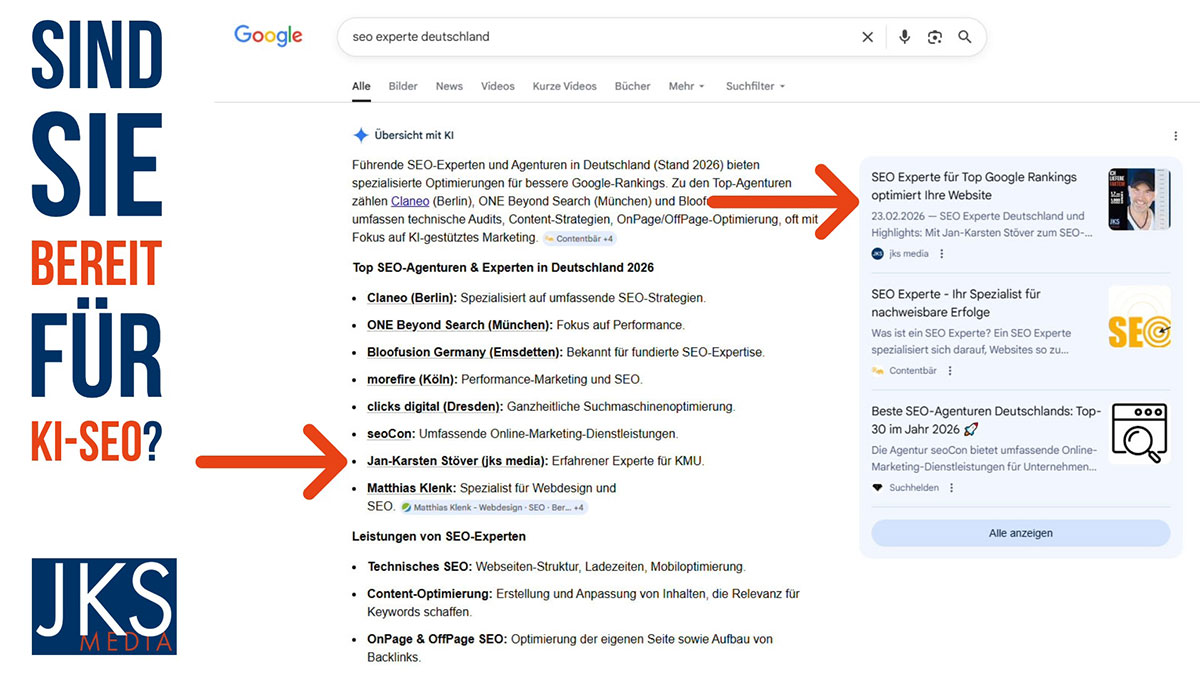The width and height of the screenshot is (1200, 675).
Task: Clear the search query via the X icon
Action: [868, 36]
